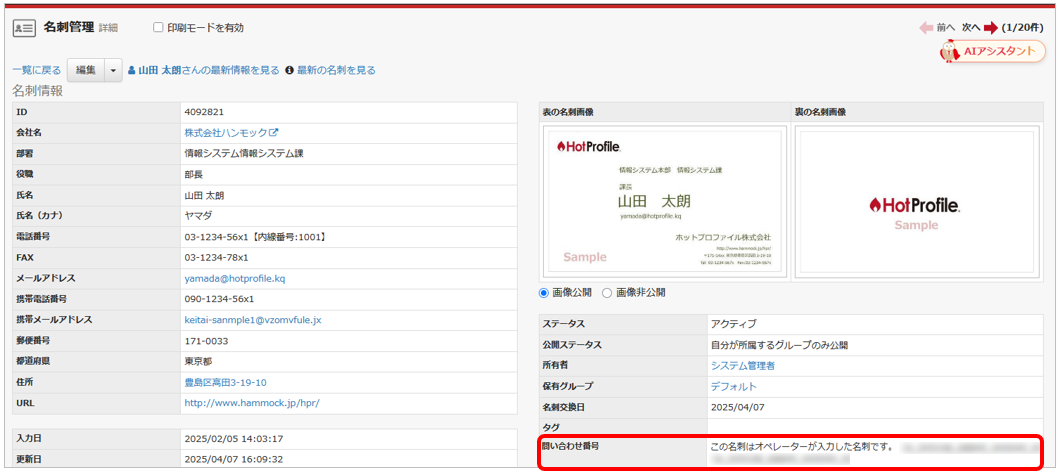The width and height of the screenshot is (1060, 475).
Task: Click the red next arrow beside 次へ
Action: click(x=991, y=28)
